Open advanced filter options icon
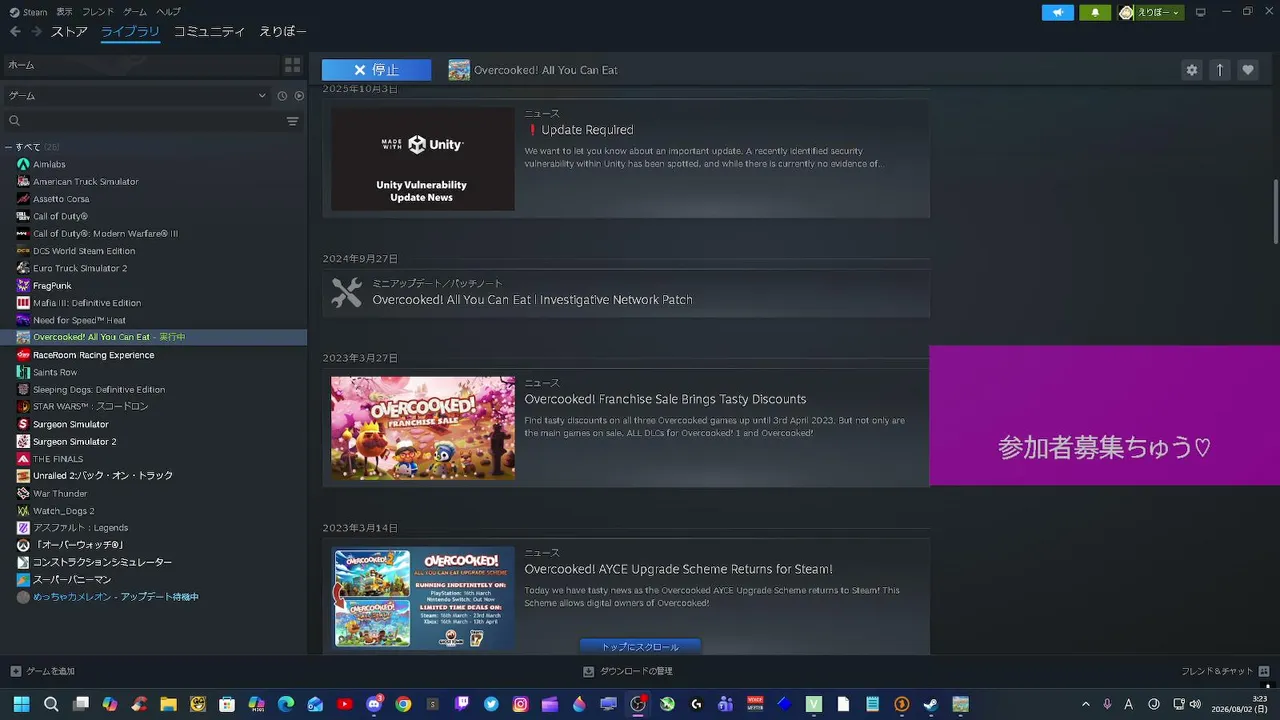The width and height of the screenshot is (1280, 720). pos(293,121)
